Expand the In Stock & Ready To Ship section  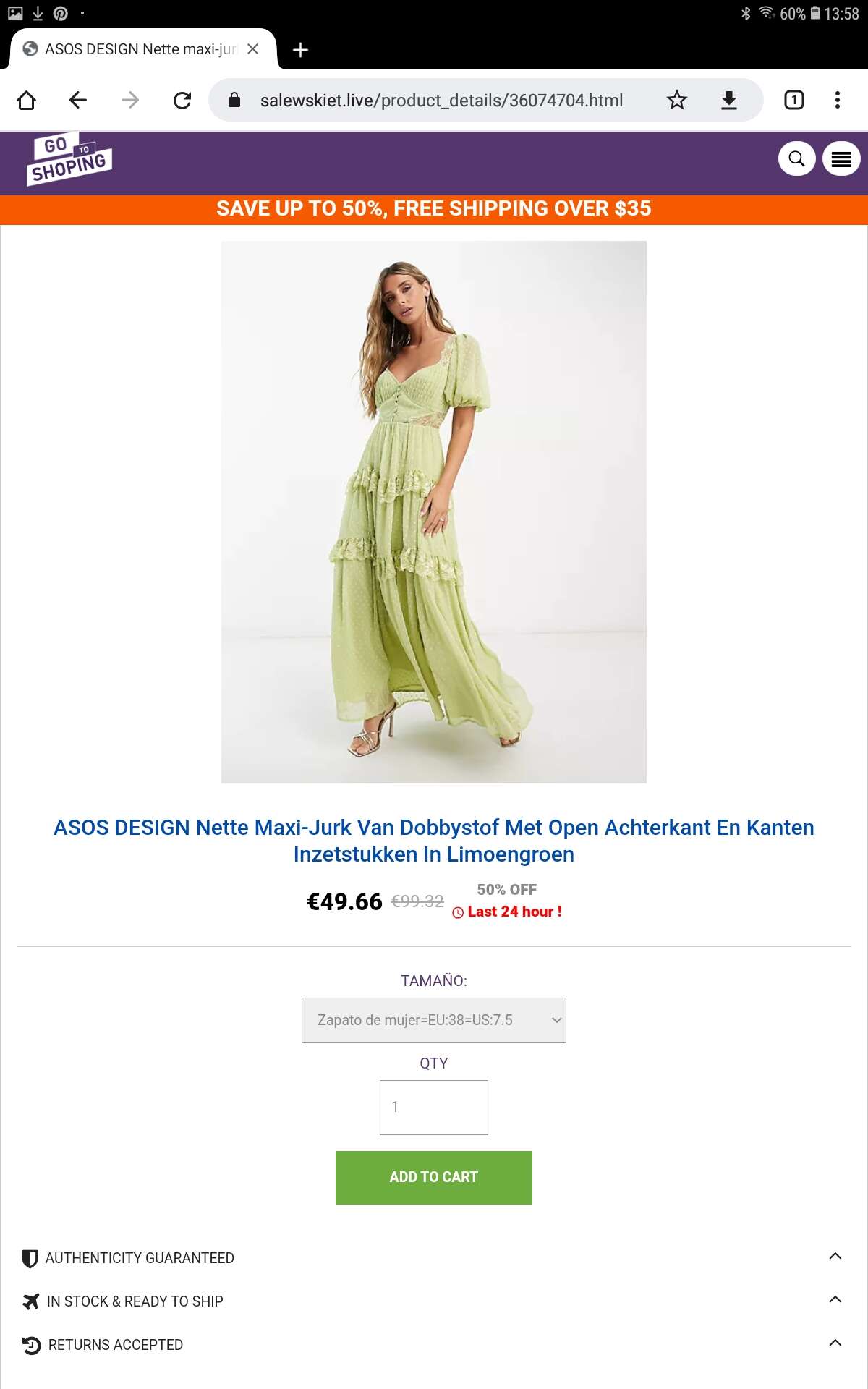pos(434,1301)
